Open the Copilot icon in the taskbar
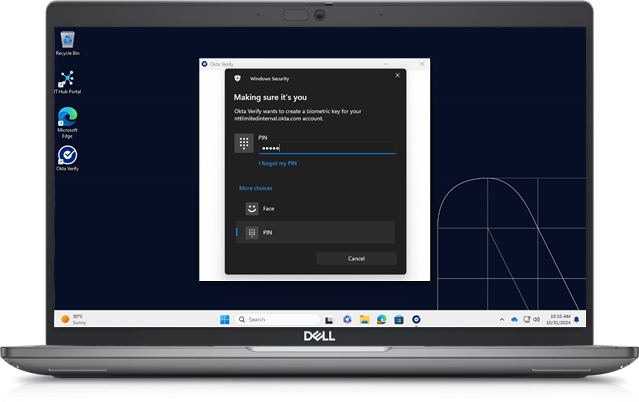This screenshot has width=639, height=402. [347, 319]
